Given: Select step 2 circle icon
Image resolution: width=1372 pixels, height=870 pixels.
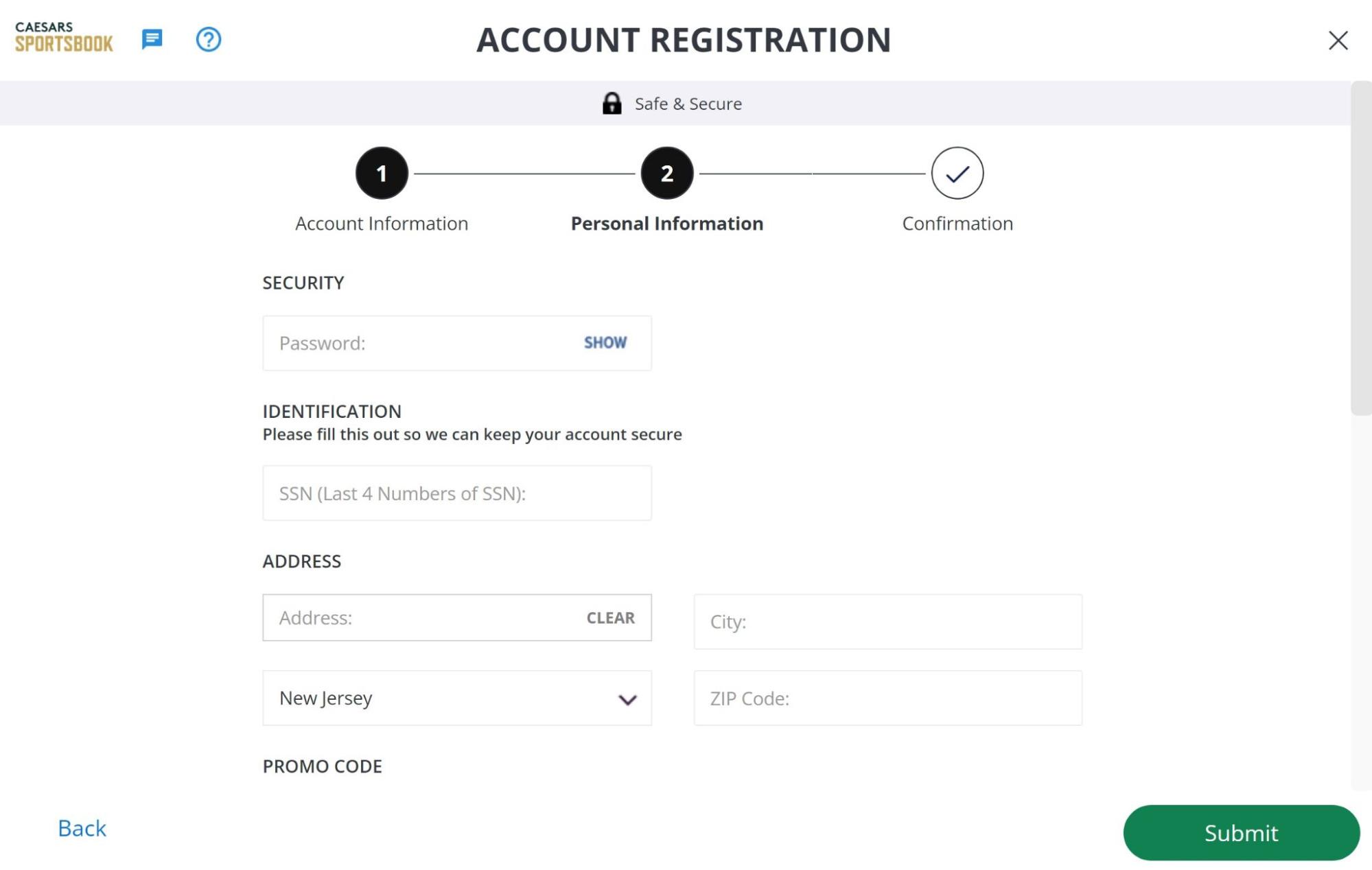Looking at the screenshot, I should click(666, 173).
